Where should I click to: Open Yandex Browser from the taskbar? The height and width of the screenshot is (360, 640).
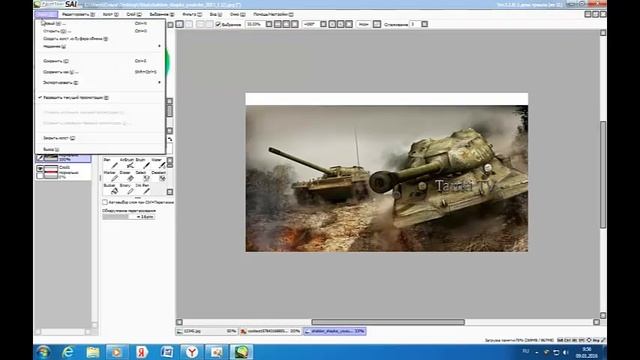(191, 352)
